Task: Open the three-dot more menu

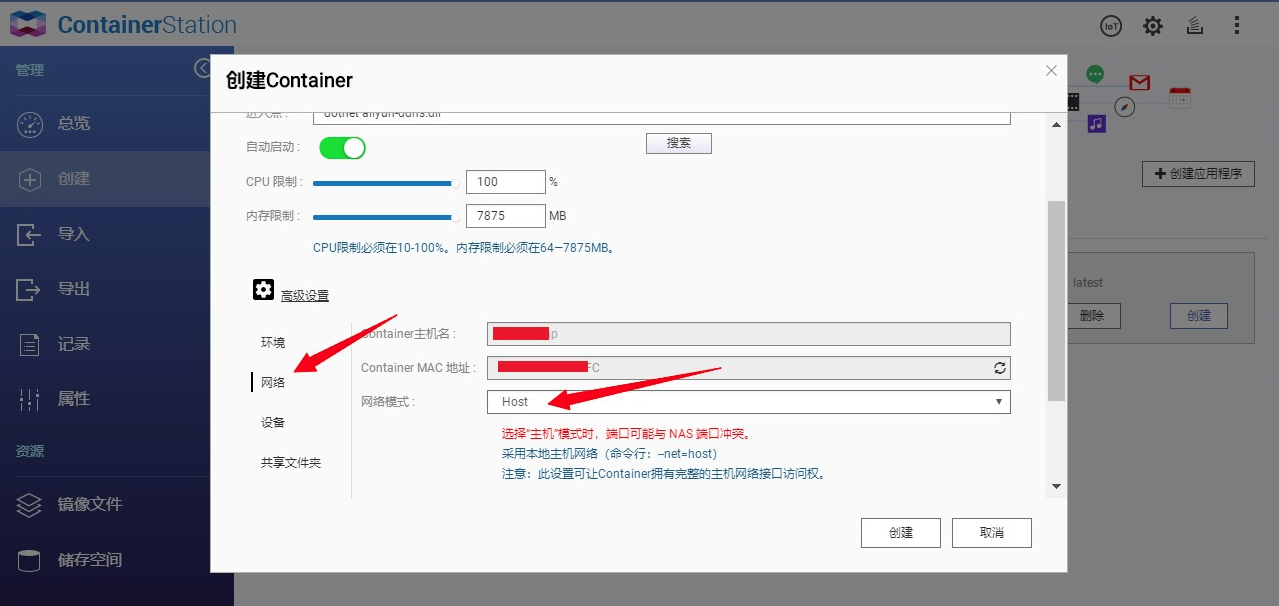Action: [x=1237, y=27]
